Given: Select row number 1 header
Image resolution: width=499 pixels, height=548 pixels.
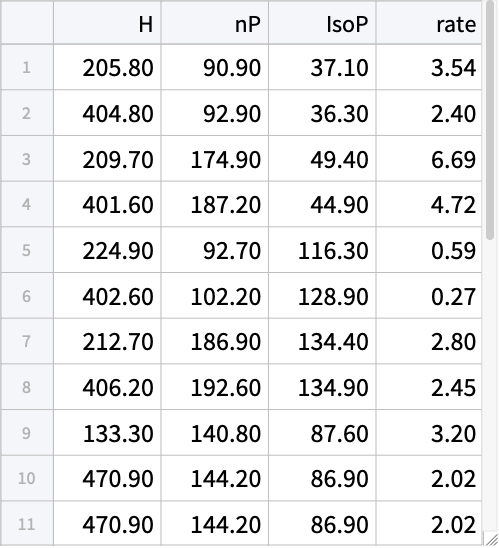Looking at the screenshot, I should coord(27,67).
